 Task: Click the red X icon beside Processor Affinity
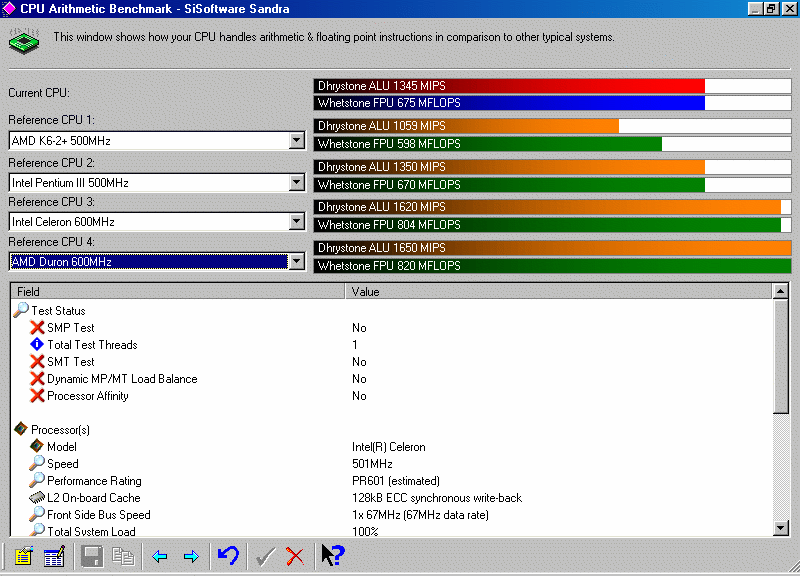[x=37, y=395]
